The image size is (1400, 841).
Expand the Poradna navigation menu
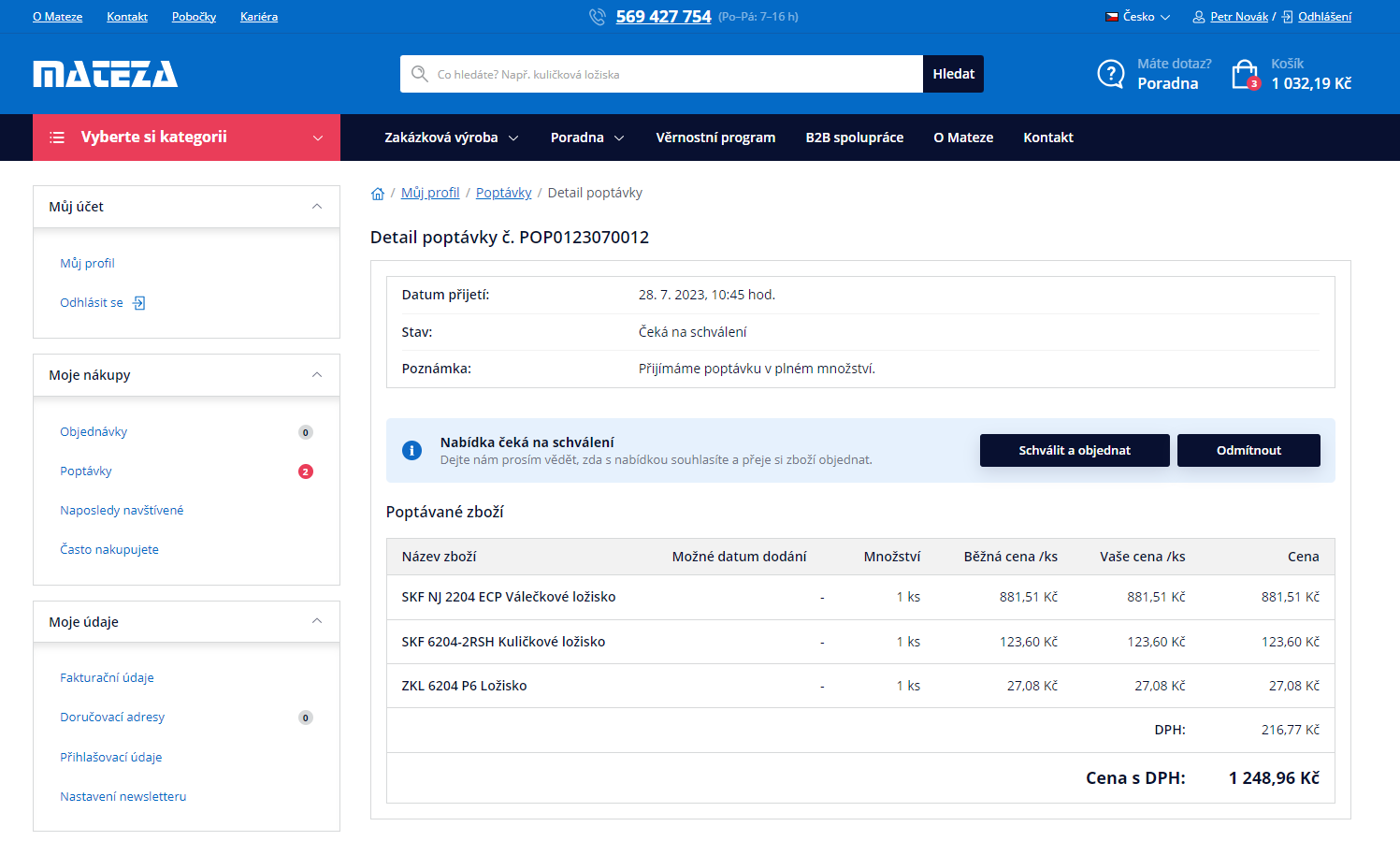[586, 138]
